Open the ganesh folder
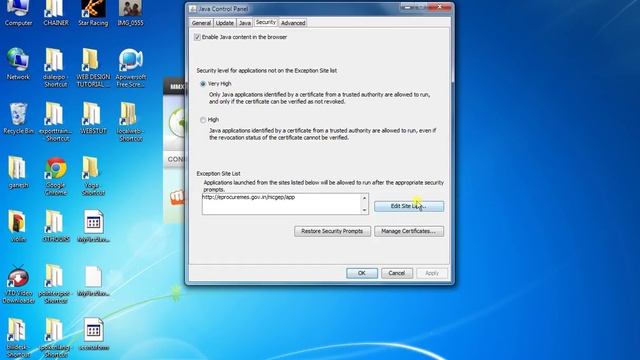 18,172
